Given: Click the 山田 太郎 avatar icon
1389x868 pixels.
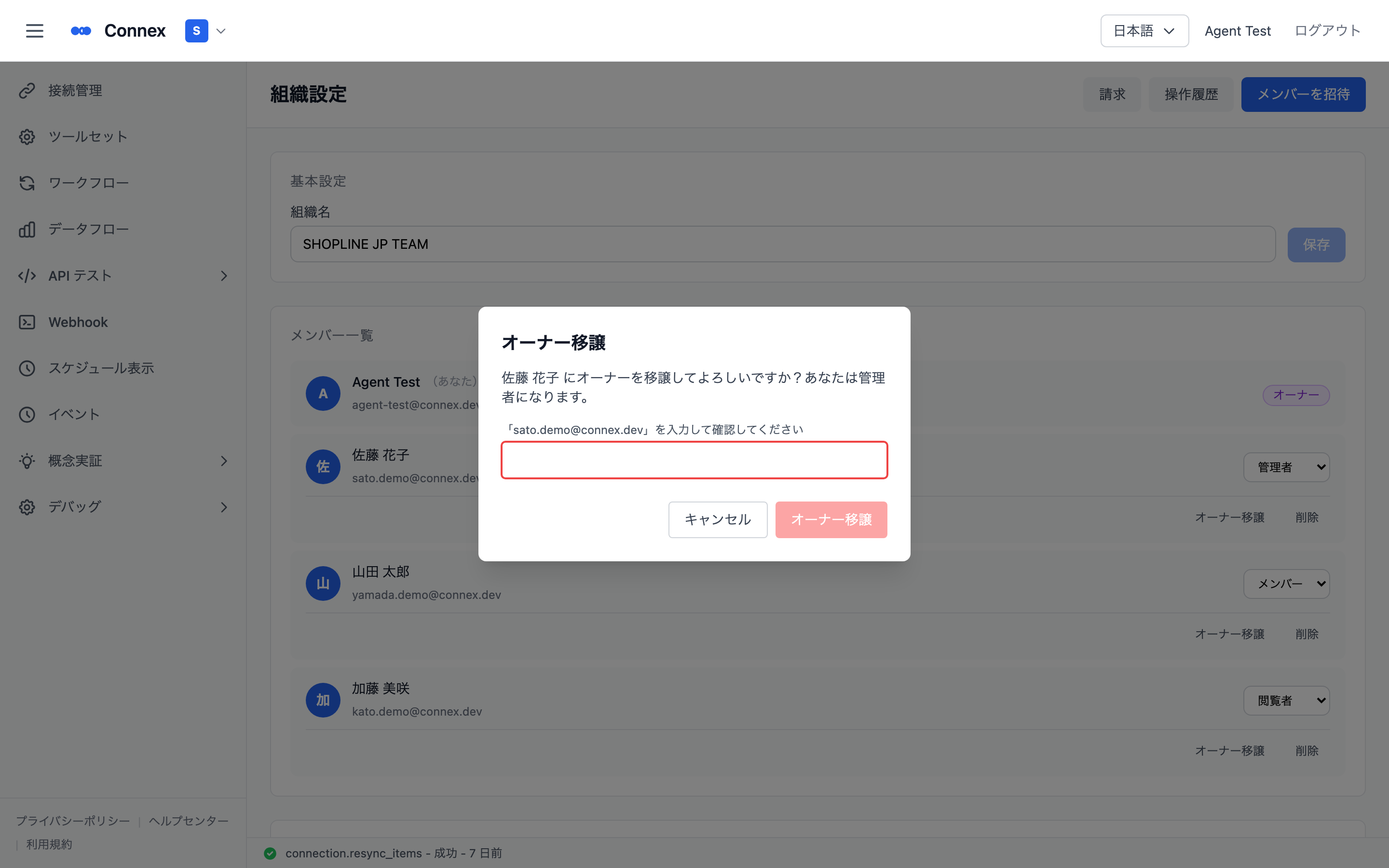Looking at the screenshot, I should coord(323,583).
